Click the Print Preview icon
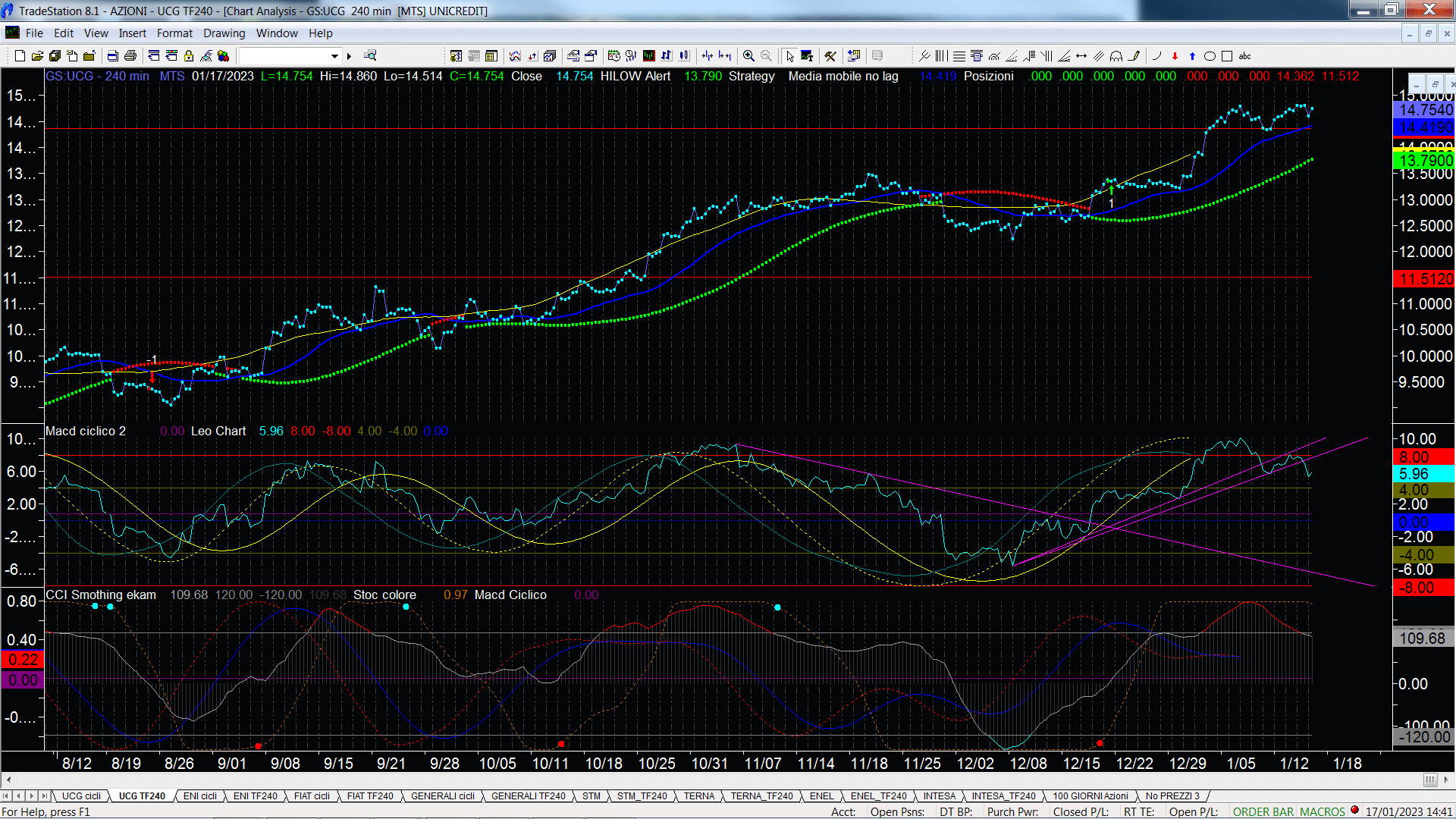 [x=113, y=55]
